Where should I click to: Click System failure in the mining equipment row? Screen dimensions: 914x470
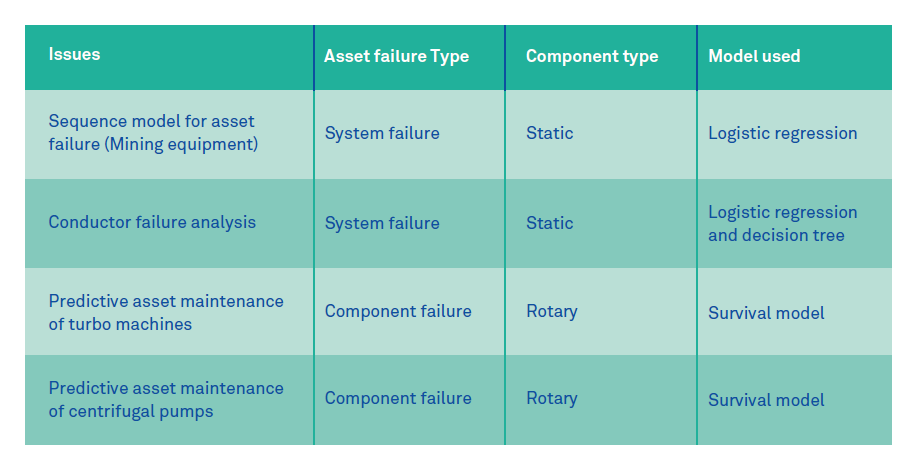tap(382, 134)
